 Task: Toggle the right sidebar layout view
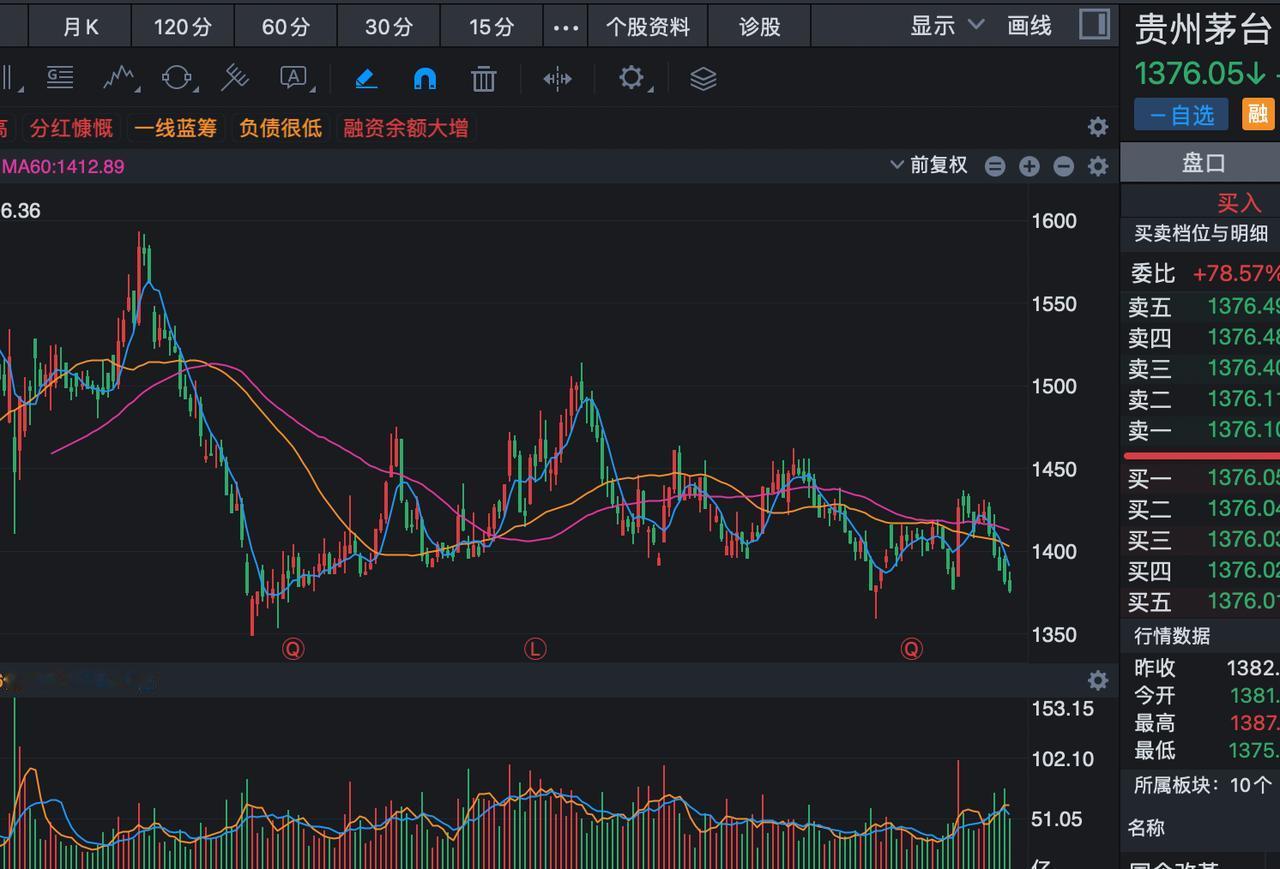click(x=1094, y=24)
